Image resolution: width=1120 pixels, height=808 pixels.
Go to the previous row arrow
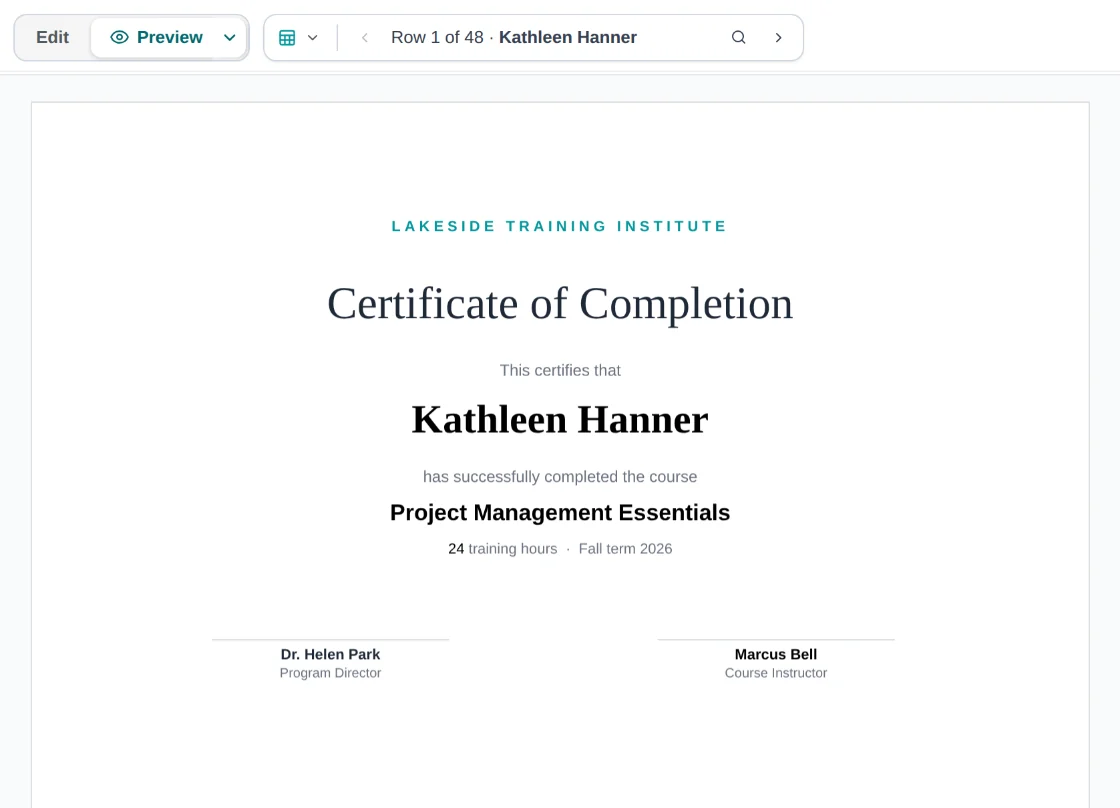(364, 37)
